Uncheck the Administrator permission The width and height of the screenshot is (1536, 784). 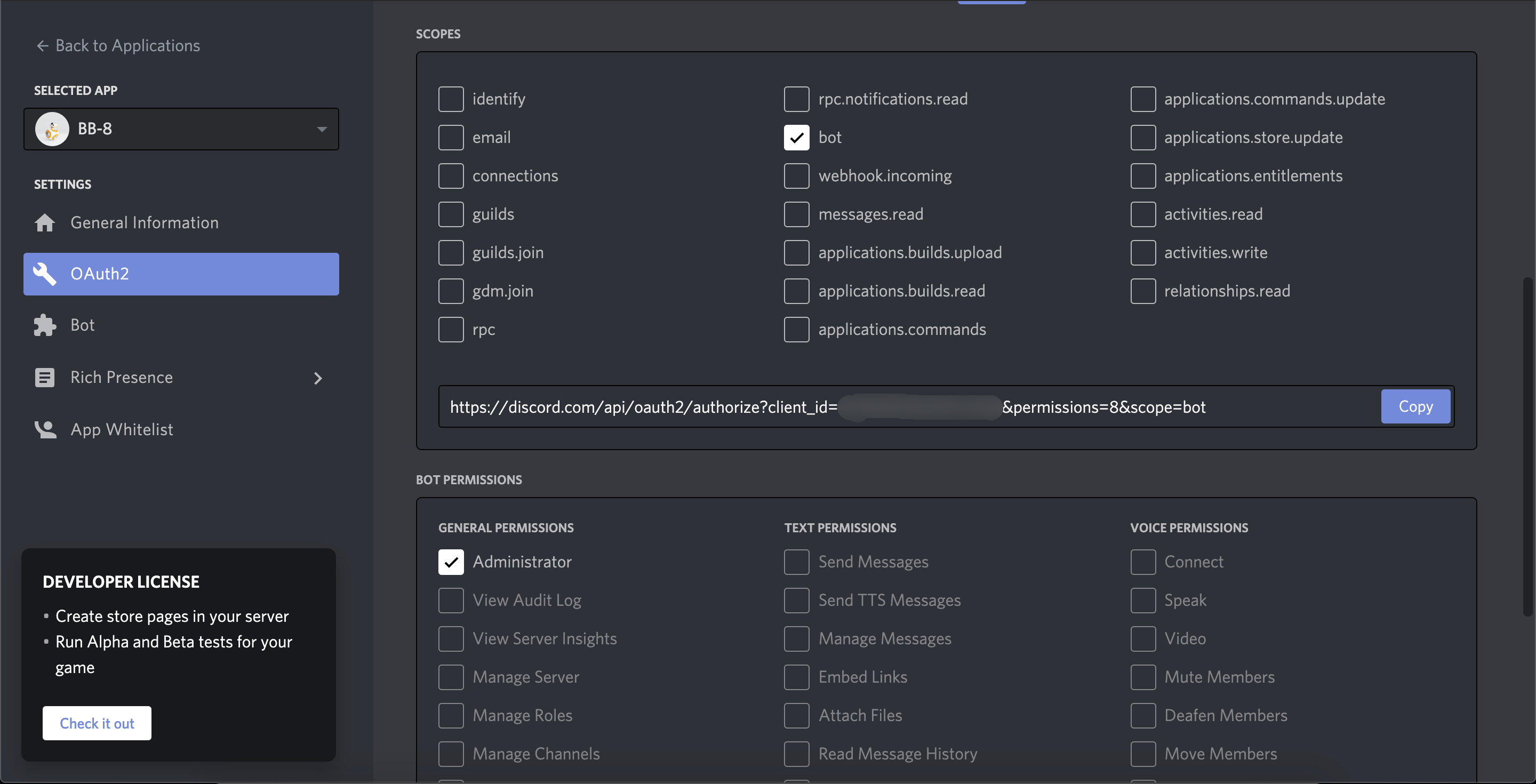(451, 562)
